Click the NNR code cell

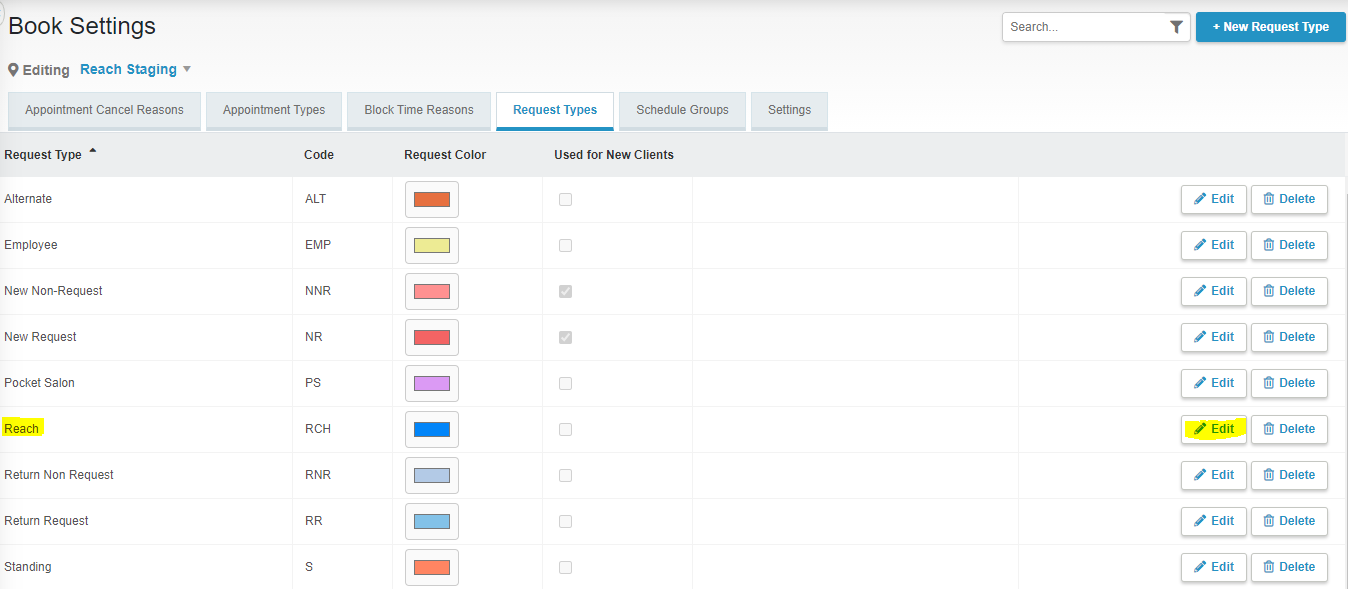[318, 291]
